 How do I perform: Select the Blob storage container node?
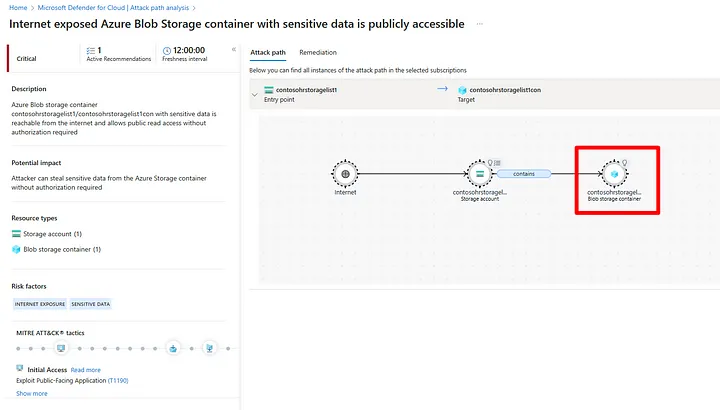pos(614,174)
